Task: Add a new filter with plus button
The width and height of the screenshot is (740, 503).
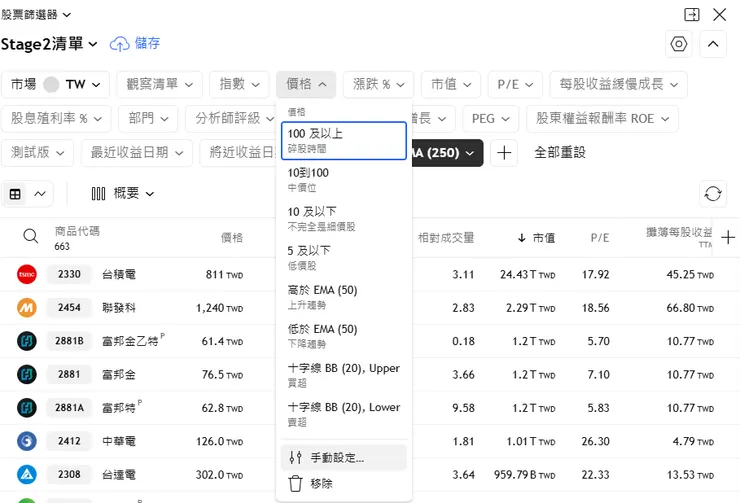Action: [x=504, y=153]
